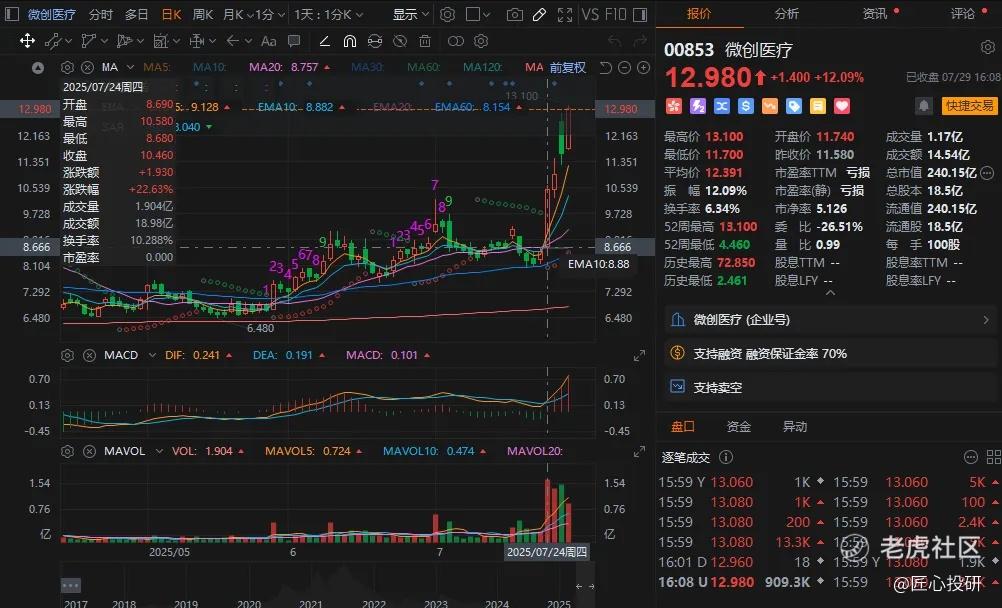The height and width of the screenshot is (608, 1002).
Task: Remove the MA indicator with X
Action: click(88, 67)
